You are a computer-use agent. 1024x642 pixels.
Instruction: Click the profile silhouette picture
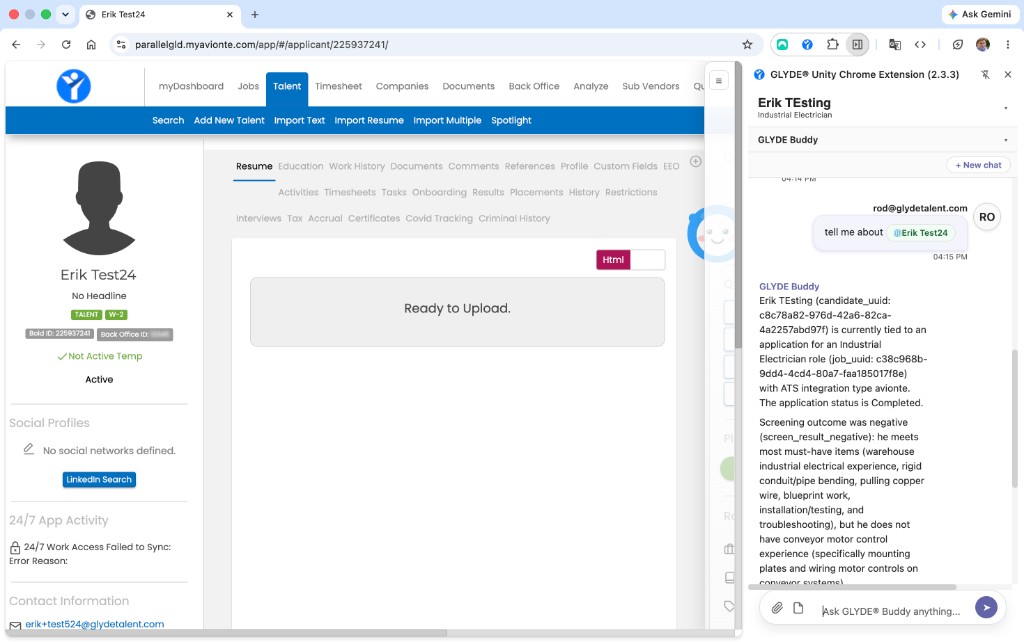99,208
